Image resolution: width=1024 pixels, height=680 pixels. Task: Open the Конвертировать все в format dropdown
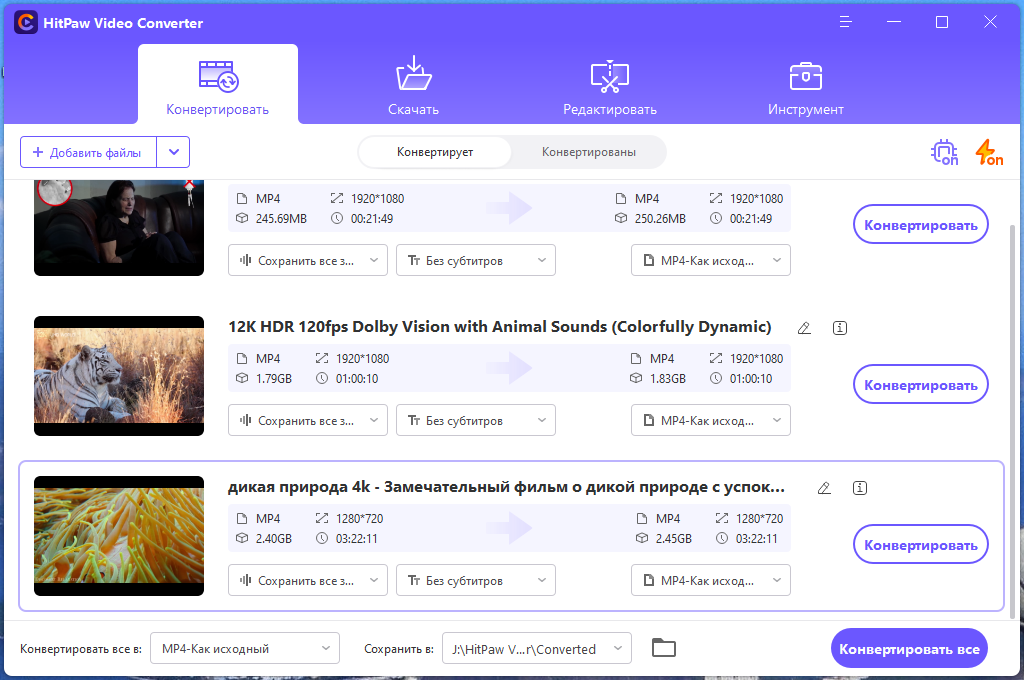click(245, 649)
